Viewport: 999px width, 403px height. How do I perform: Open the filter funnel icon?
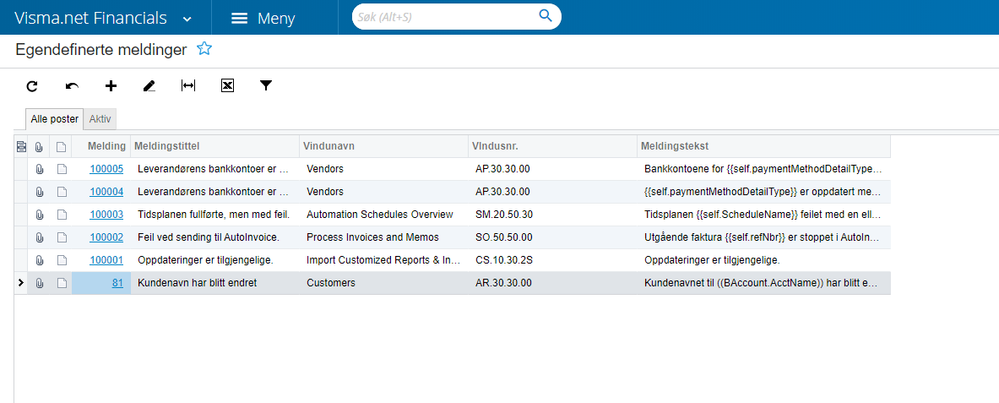coord(266,85)
